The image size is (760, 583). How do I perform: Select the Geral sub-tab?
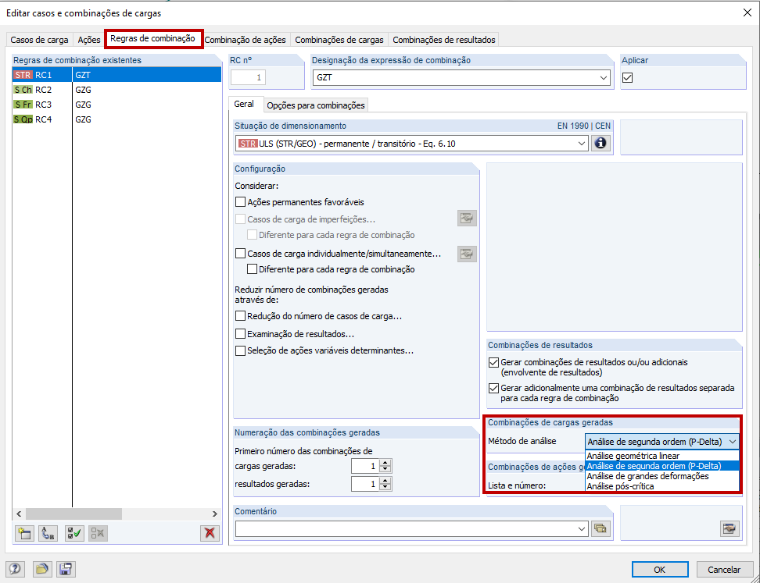pos(244,104)
